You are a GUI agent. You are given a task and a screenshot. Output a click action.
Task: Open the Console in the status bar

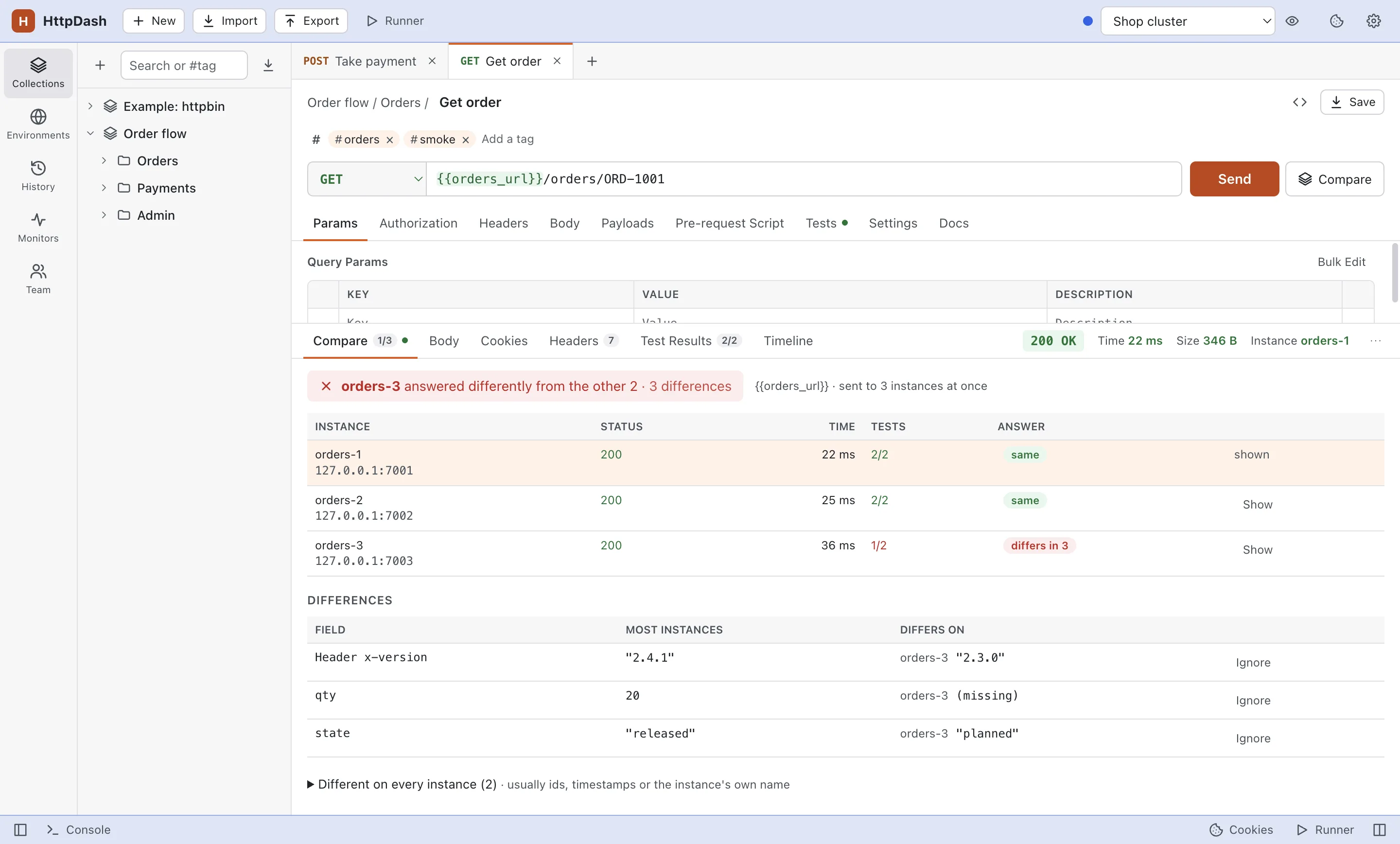(x=79, y=830)
